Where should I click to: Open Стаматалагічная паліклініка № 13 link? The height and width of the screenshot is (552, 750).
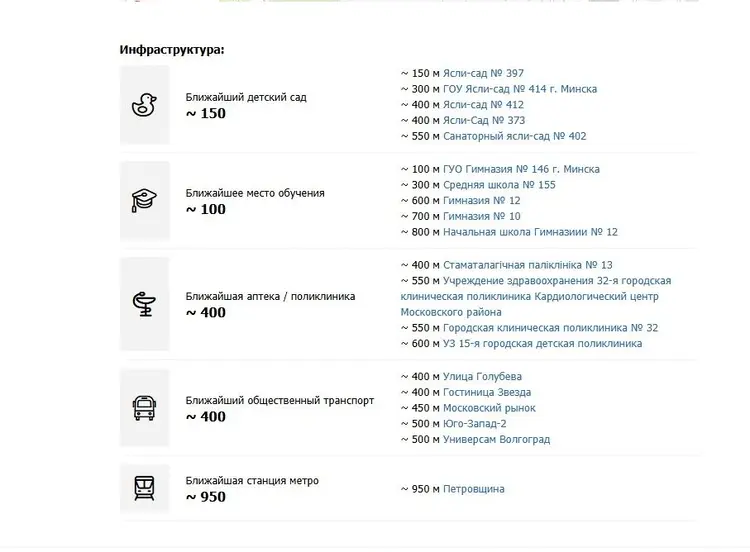click(527, 265)
